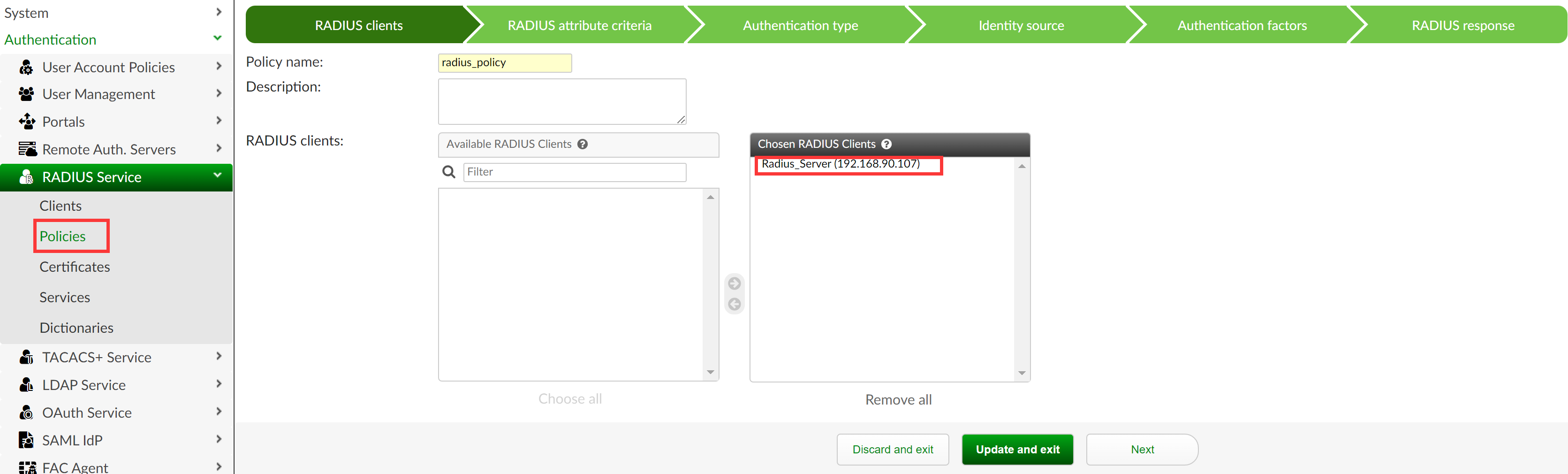Collapse the RADIUS Service section
Viewport: 1568px width, 474px height.
pos(217,176)
